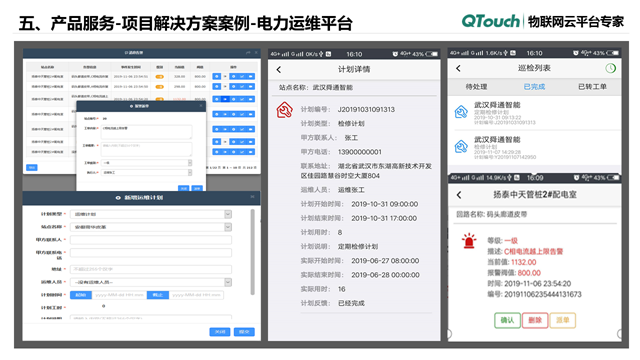Click alarm description C相电流越上限告警

pyautogui.click(x=533, y=251)
